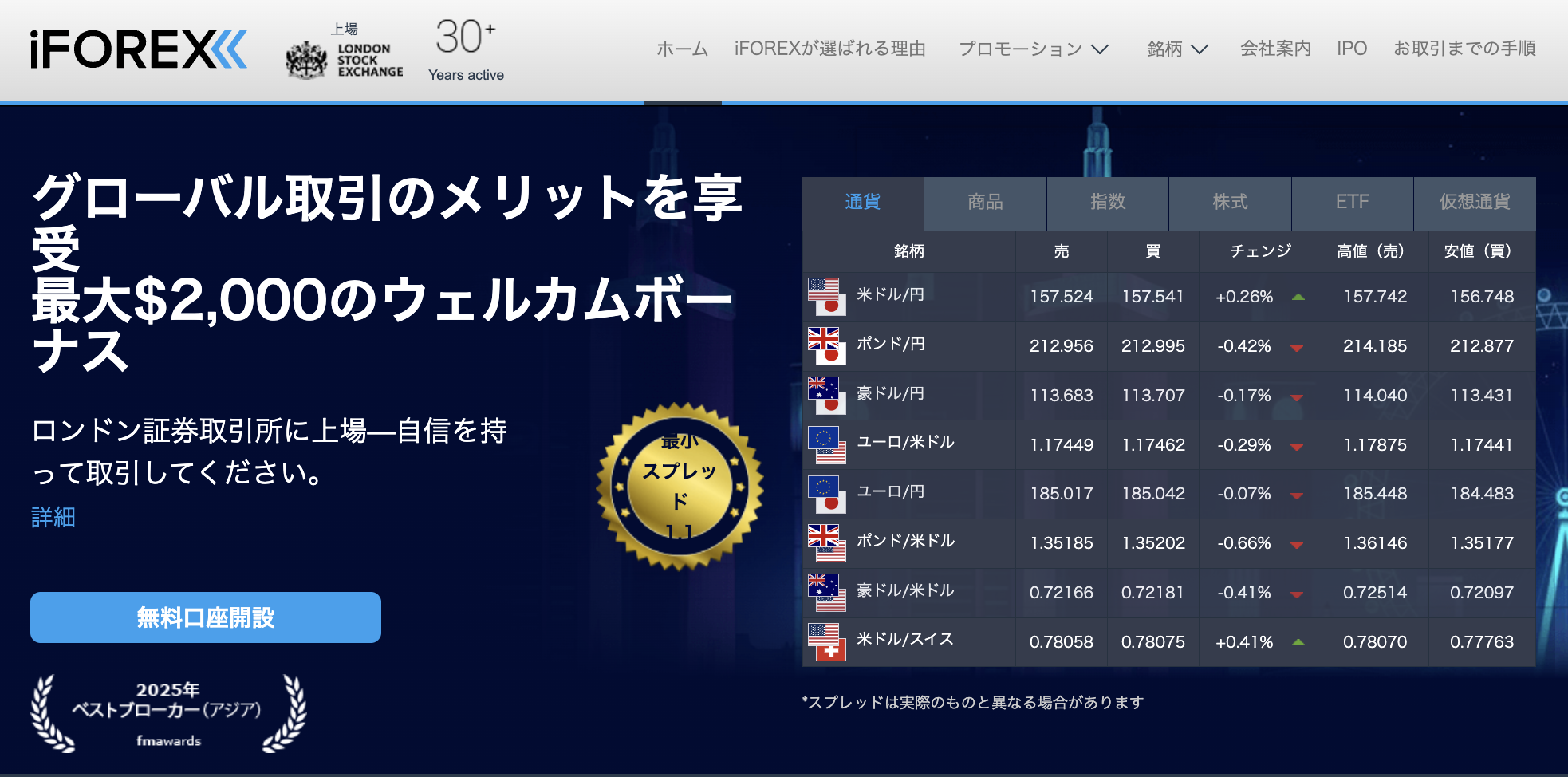Switch to the 商品 tab
The image size is (1568, 777).
pos(986,203)
